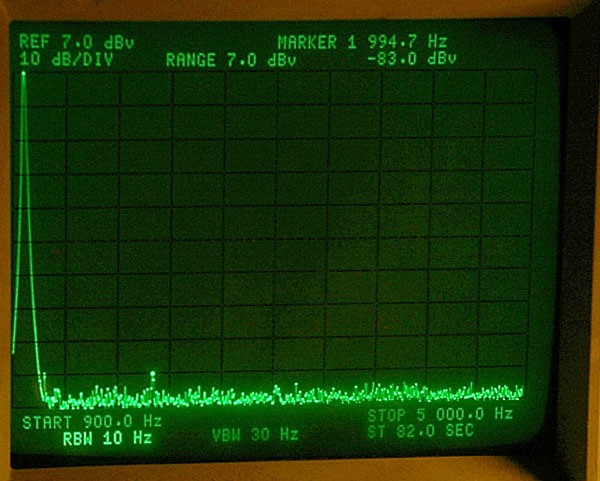Click the RANGE 7.0 dBV readout
The width and height of the screenshot is (600, 481).
coord(231,60)
